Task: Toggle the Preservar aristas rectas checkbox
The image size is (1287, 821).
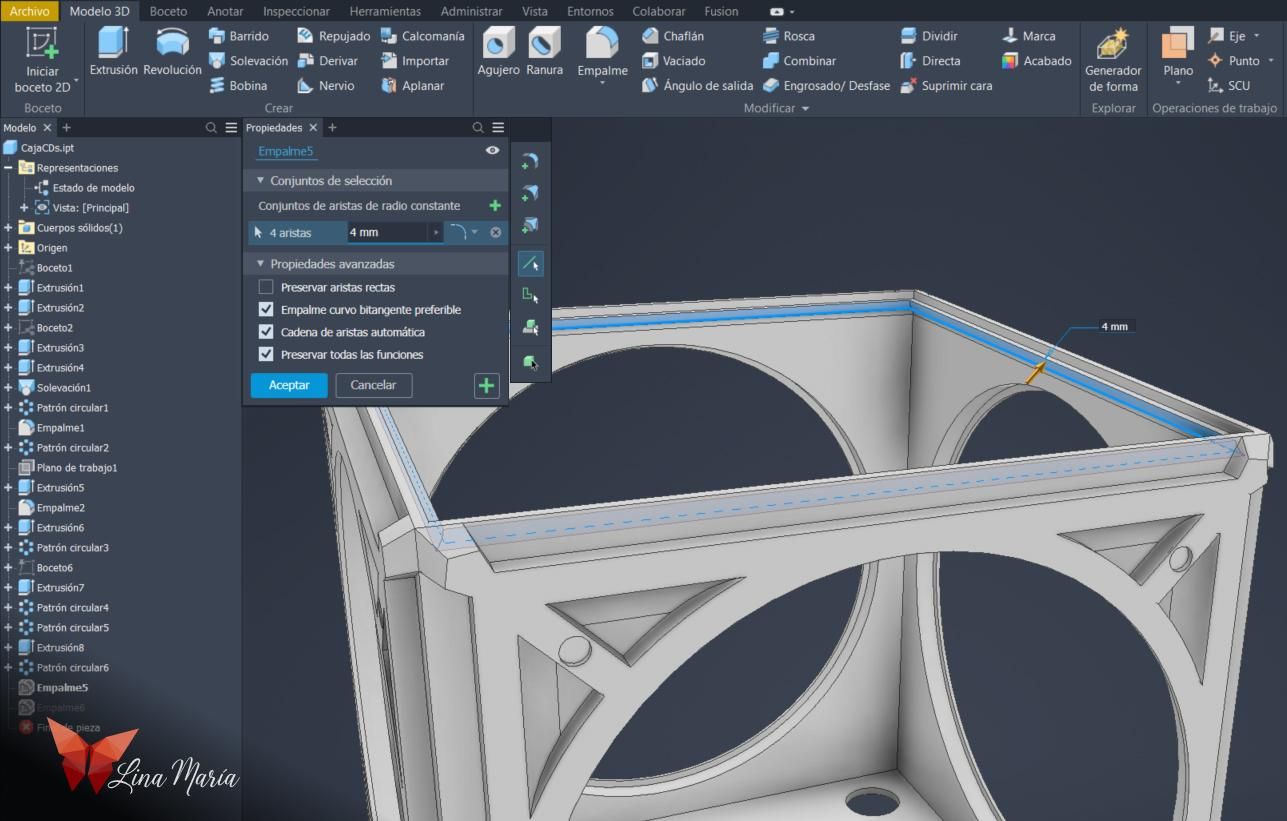Action: point(266,287)
